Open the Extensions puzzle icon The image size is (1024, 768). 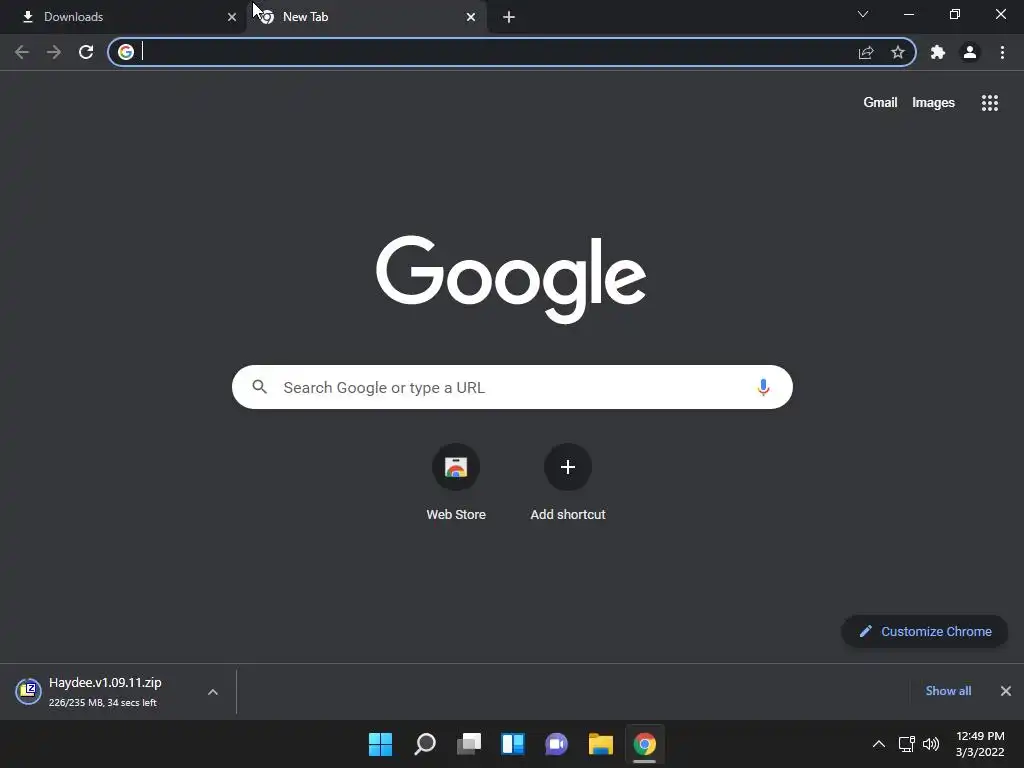938,52
